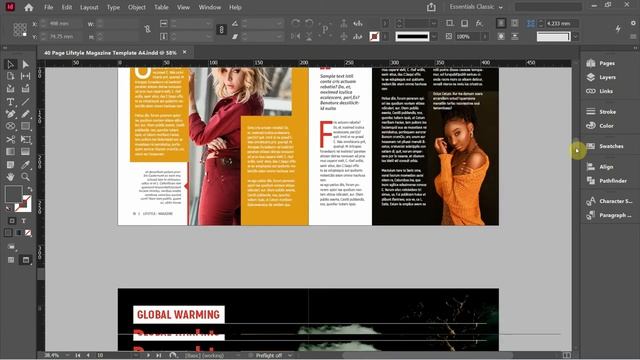This screenshot has height=360, width=640.
Task: Select the Selection tool arrow
Action: coord(11,64)
